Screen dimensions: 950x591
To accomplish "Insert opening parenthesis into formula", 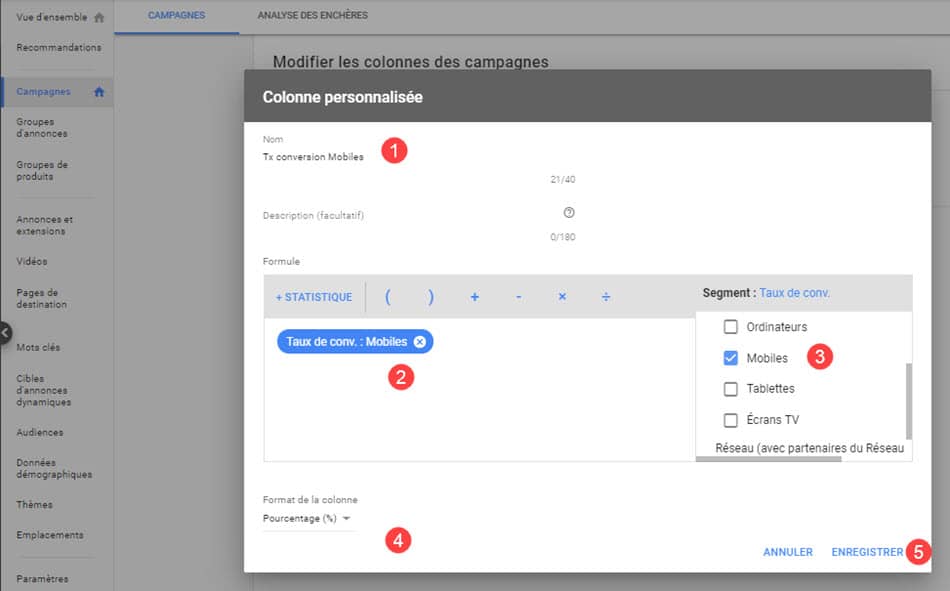I will click(x=388, y=297).
